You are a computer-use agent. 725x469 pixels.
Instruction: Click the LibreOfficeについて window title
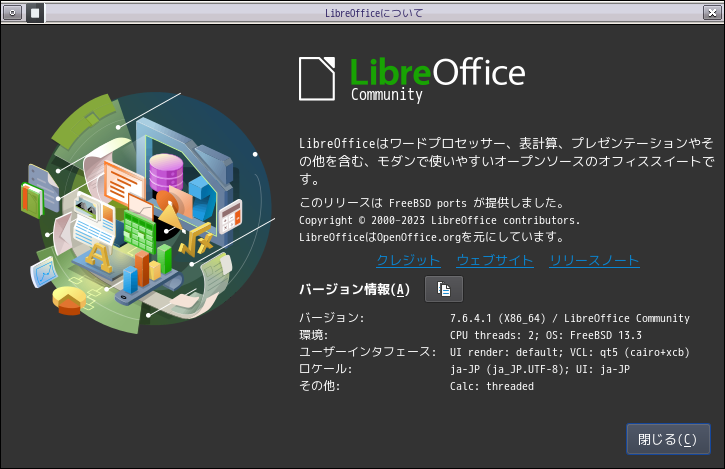coord(374,13)
